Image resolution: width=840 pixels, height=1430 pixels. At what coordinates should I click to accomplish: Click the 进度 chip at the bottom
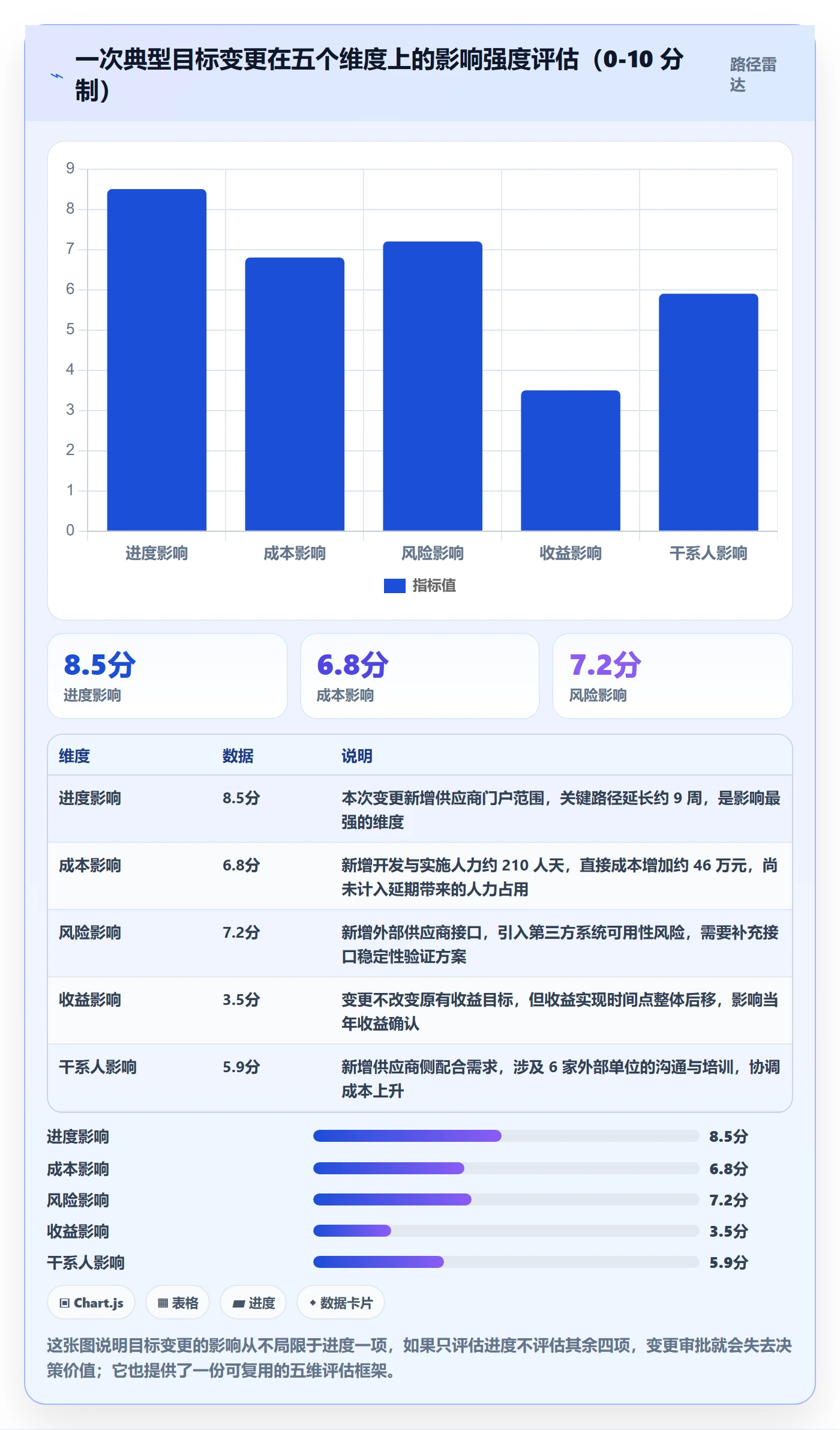[x=253, y=1303]
